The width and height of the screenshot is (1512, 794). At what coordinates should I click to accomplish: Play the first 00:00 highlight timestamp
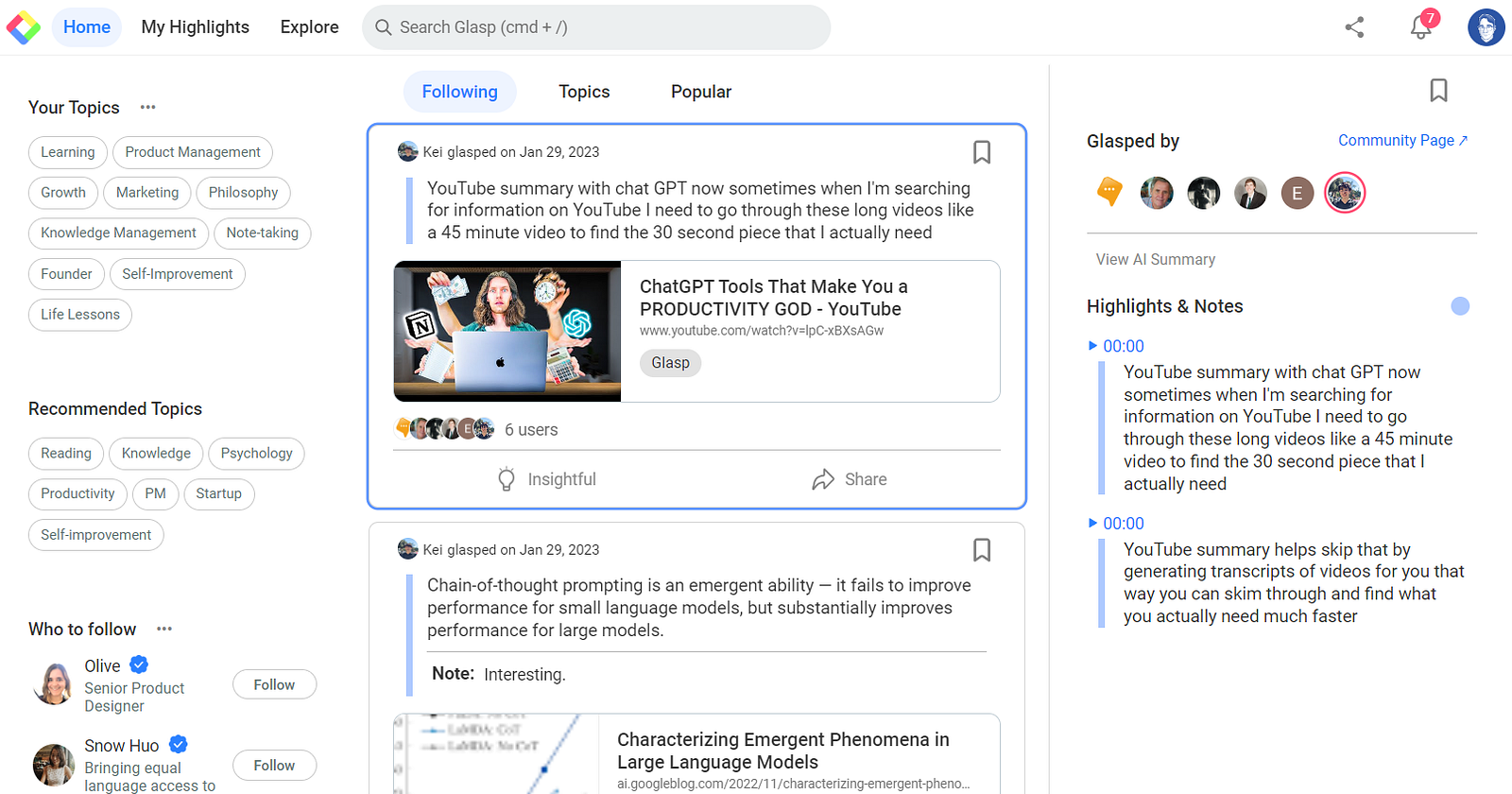1116,346
